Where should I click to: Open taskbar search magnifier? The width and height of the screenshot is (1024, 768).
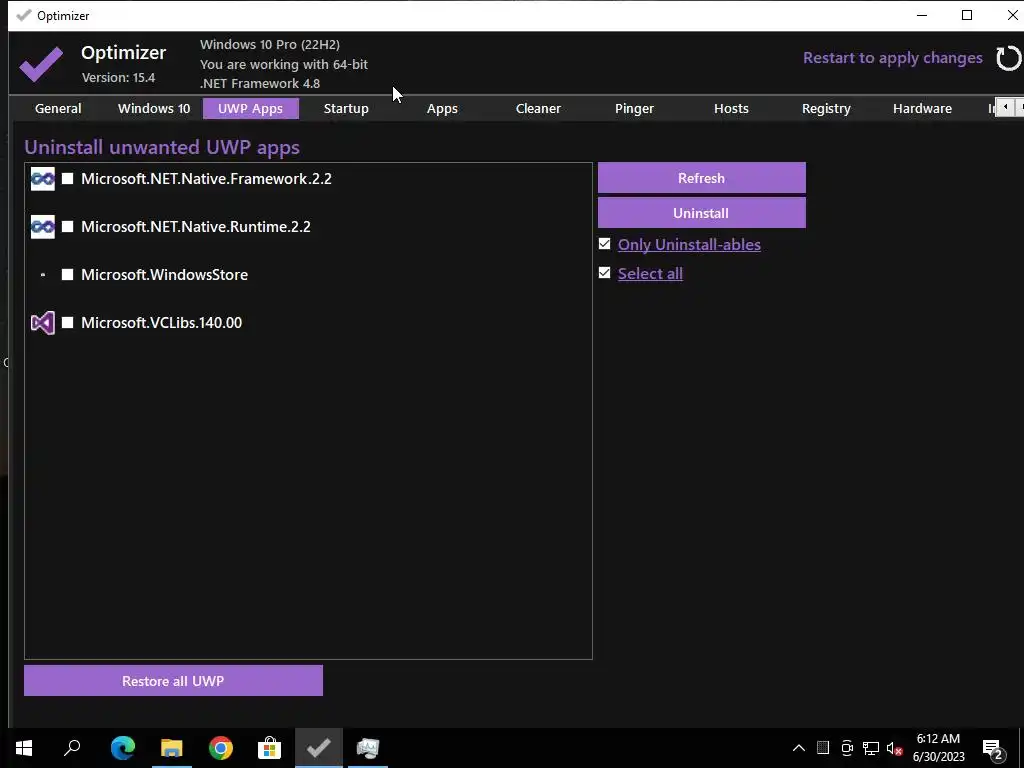(x=72, y=748)
